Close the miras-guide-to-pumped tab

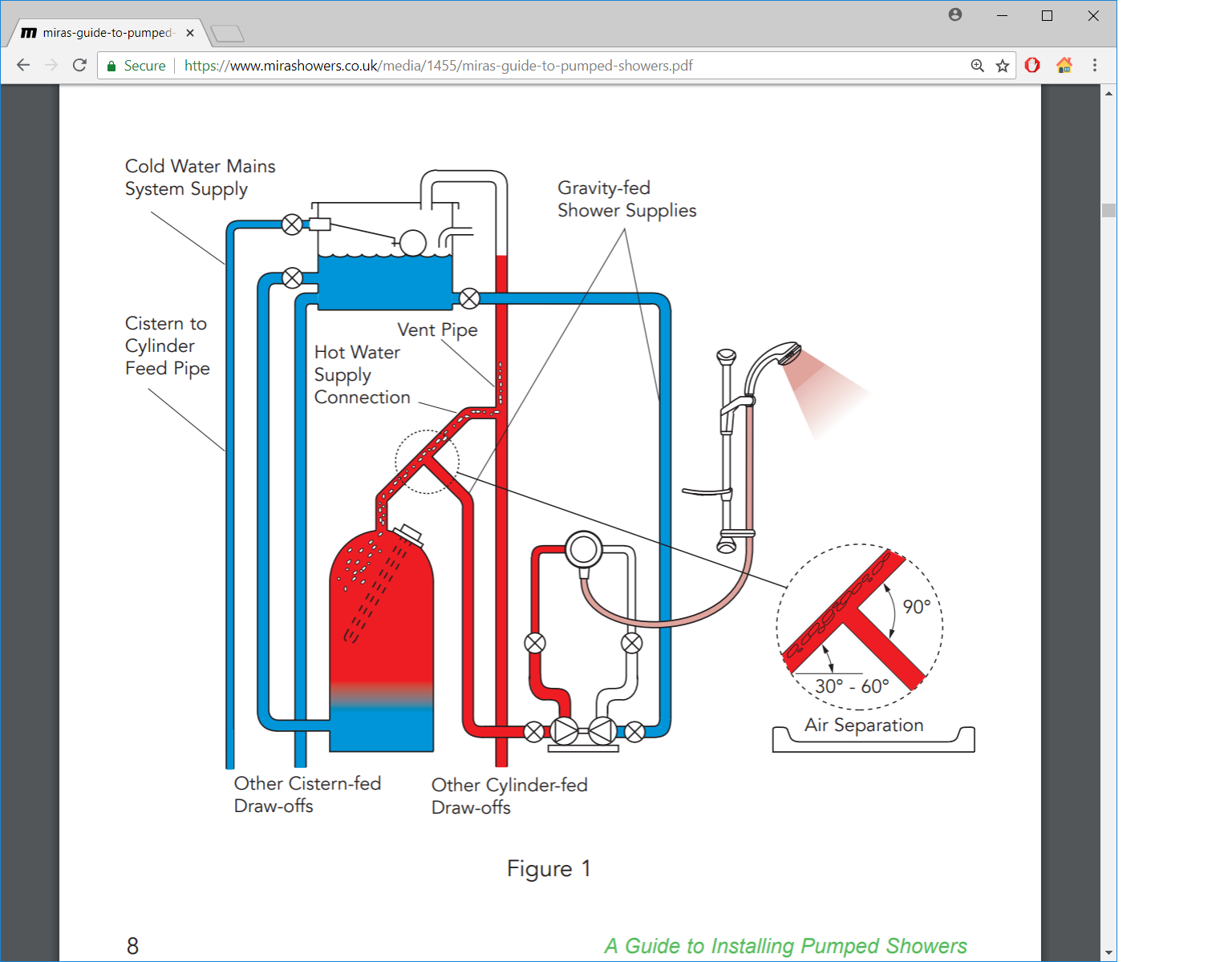(x=190, y=33)
